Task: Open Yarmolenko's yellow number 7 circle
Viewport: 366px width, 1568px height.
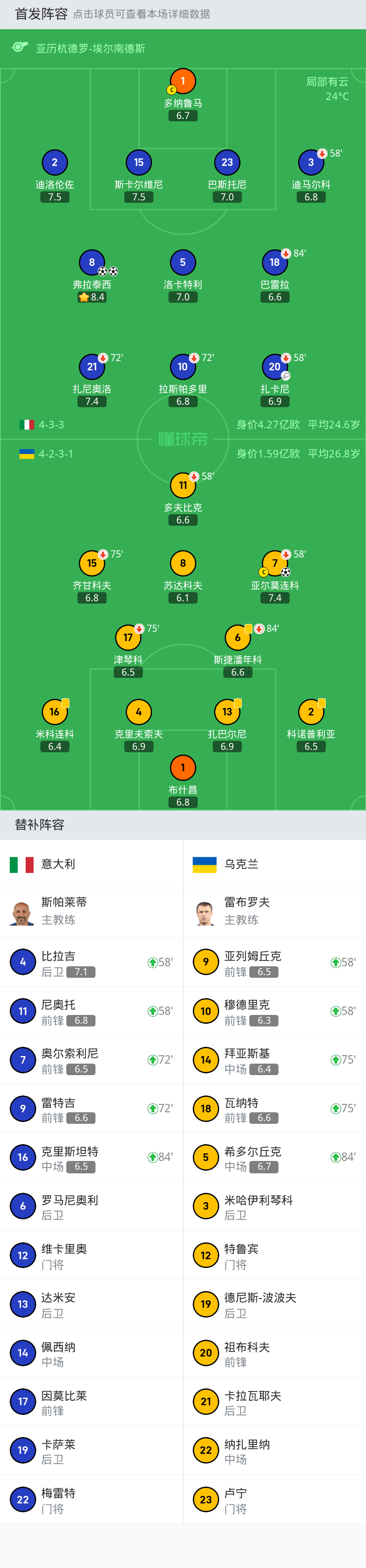Action: 275,563
